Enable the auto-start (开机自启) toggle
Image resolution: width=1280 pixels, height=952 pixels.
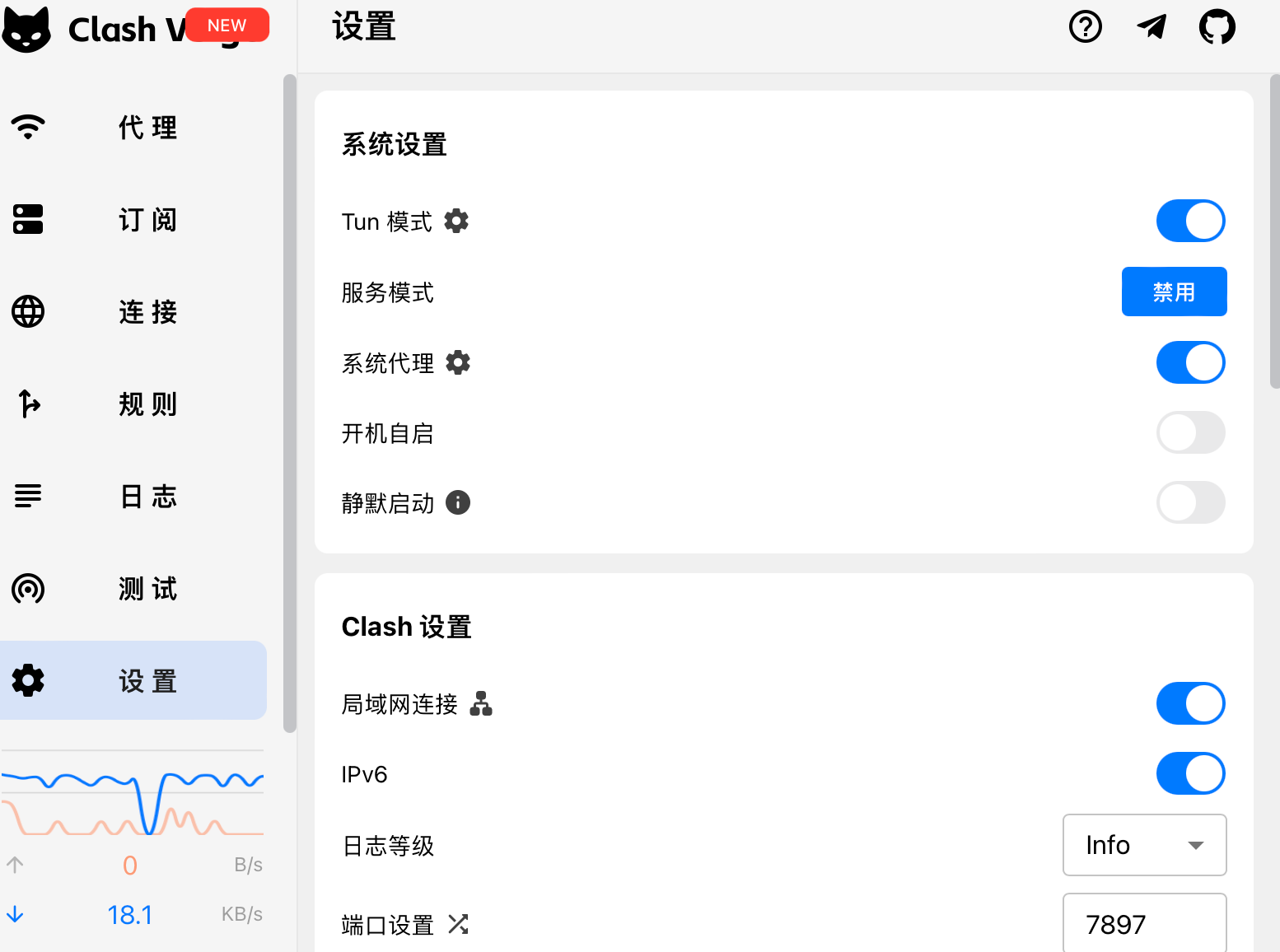[x=1190, y=432]
